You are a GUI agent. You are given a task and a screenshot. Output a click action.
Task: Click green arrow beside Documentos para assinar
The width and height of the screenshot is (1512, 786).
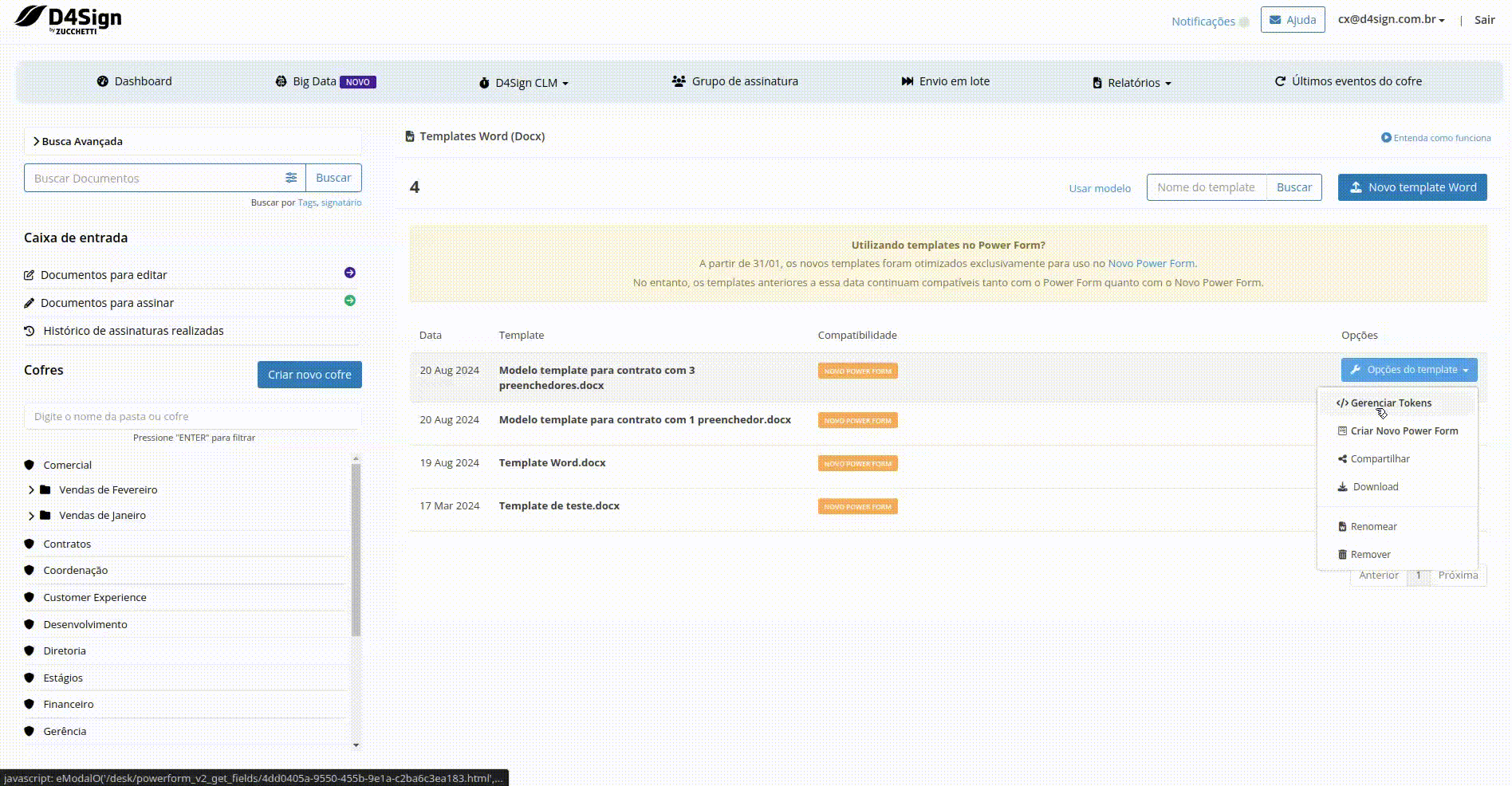tap(350, 301)
